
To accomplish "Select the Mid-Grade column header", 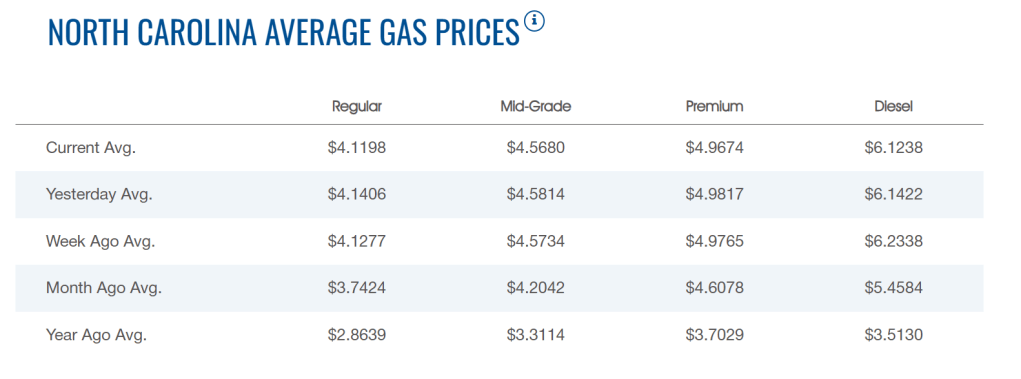I will click(x=535, y=107).
